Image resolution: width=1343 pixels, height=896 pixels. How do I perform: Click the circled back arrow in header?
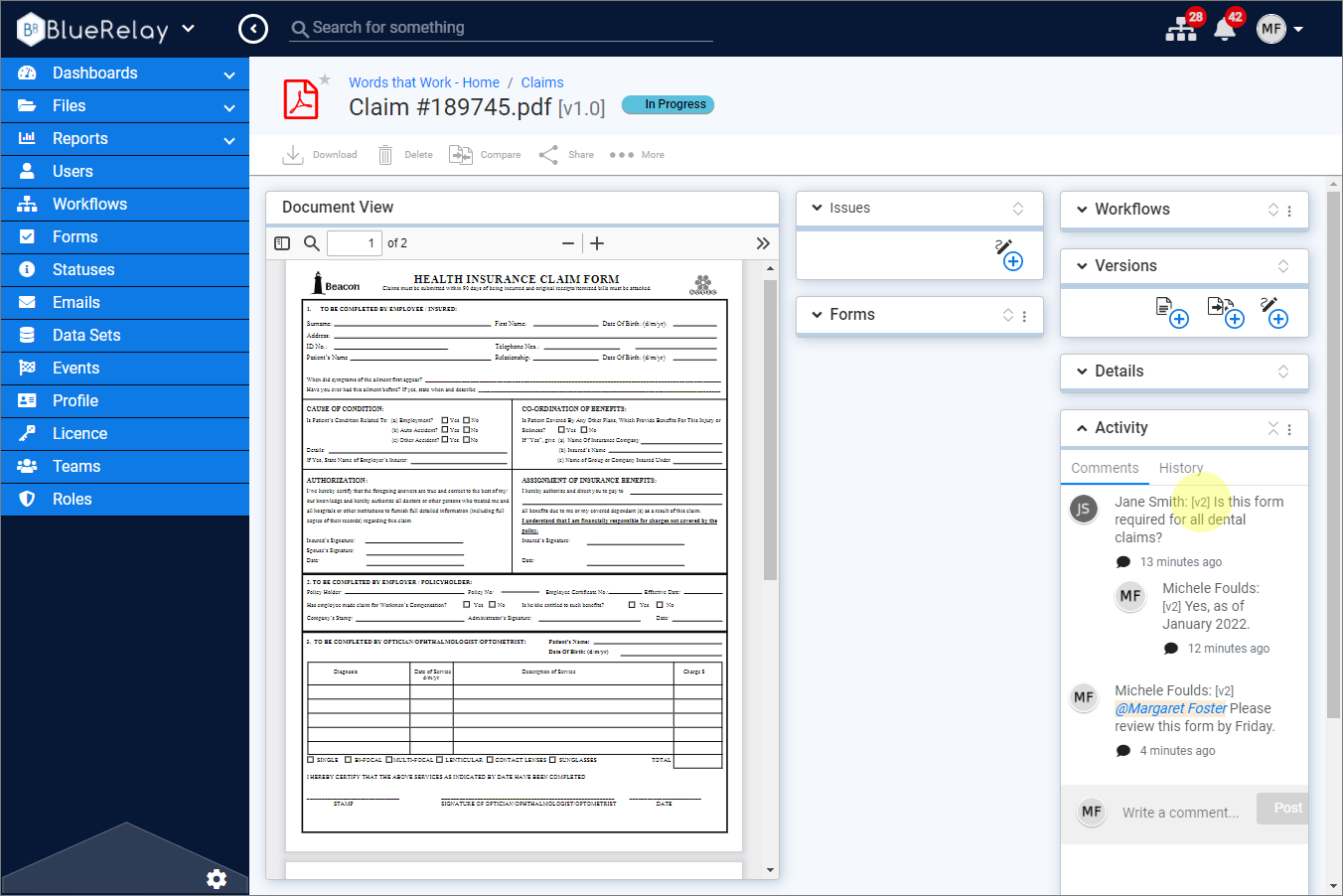pyautogui.click(x=253, y=29)
